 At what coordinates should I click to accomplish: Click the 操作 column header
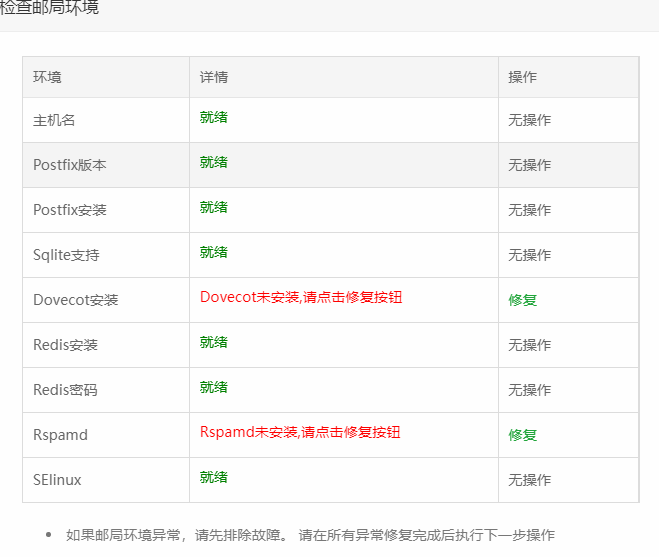522,77
